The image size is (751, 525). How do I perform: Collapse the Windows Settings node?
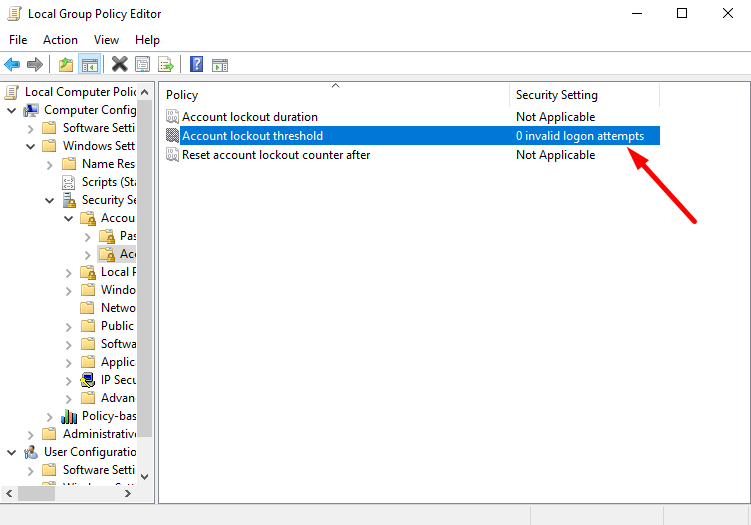tap(31, 147)
